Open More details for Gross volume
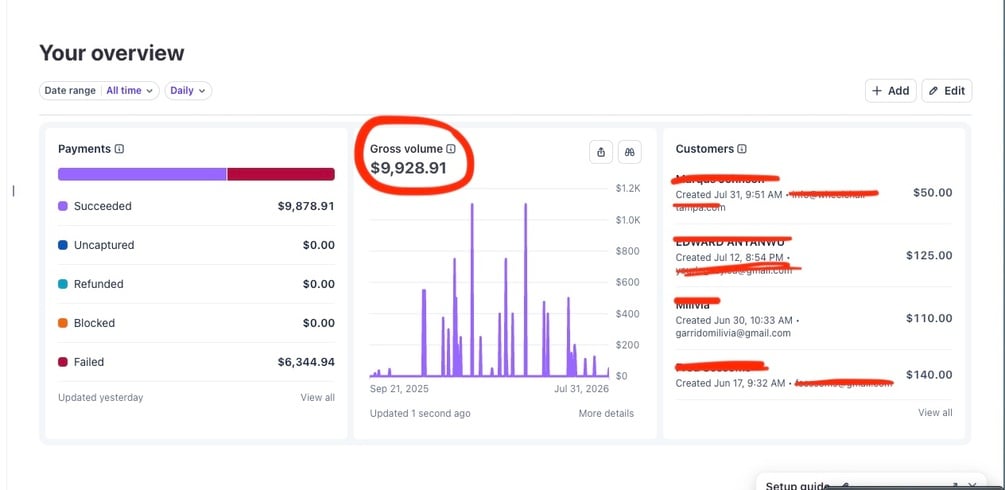This screenshot has width=1005, height=490. (606, 414)
